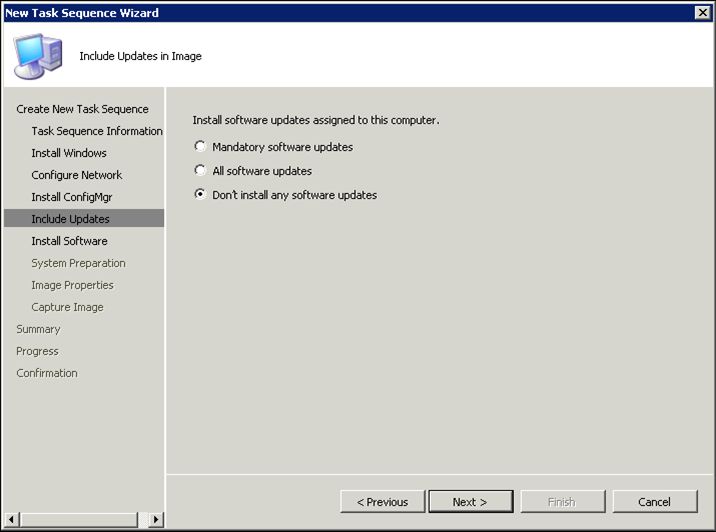Jump to the Install Software step
716x532 pixels.
(x=69, y=241)
